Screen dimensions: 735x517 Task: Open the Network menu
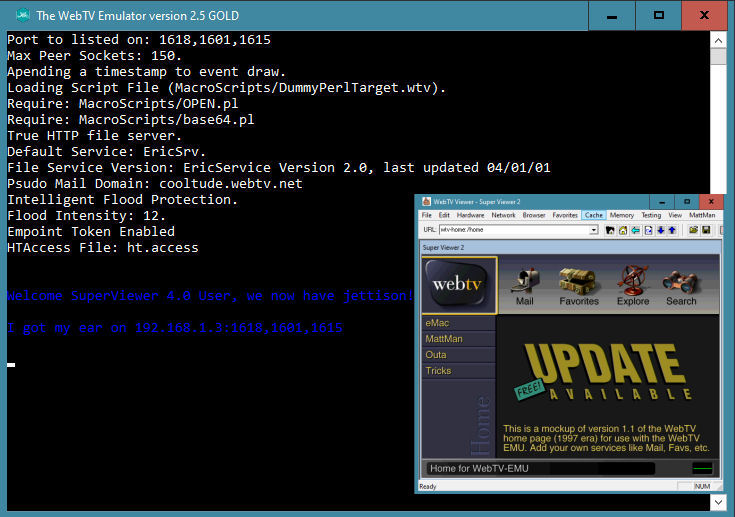pos(503,215)
